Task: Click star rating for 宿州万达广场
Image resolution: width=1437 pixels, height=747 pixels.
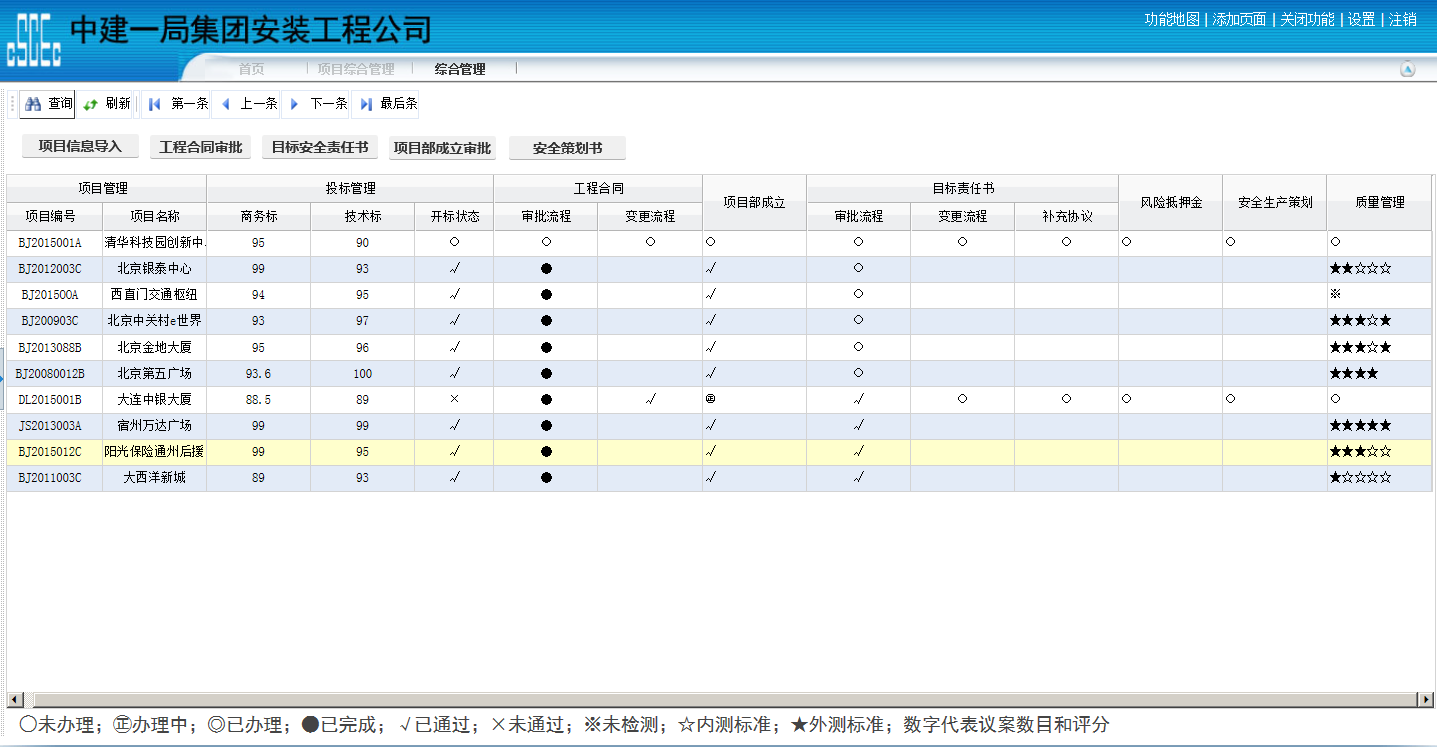Action: 1360,425
